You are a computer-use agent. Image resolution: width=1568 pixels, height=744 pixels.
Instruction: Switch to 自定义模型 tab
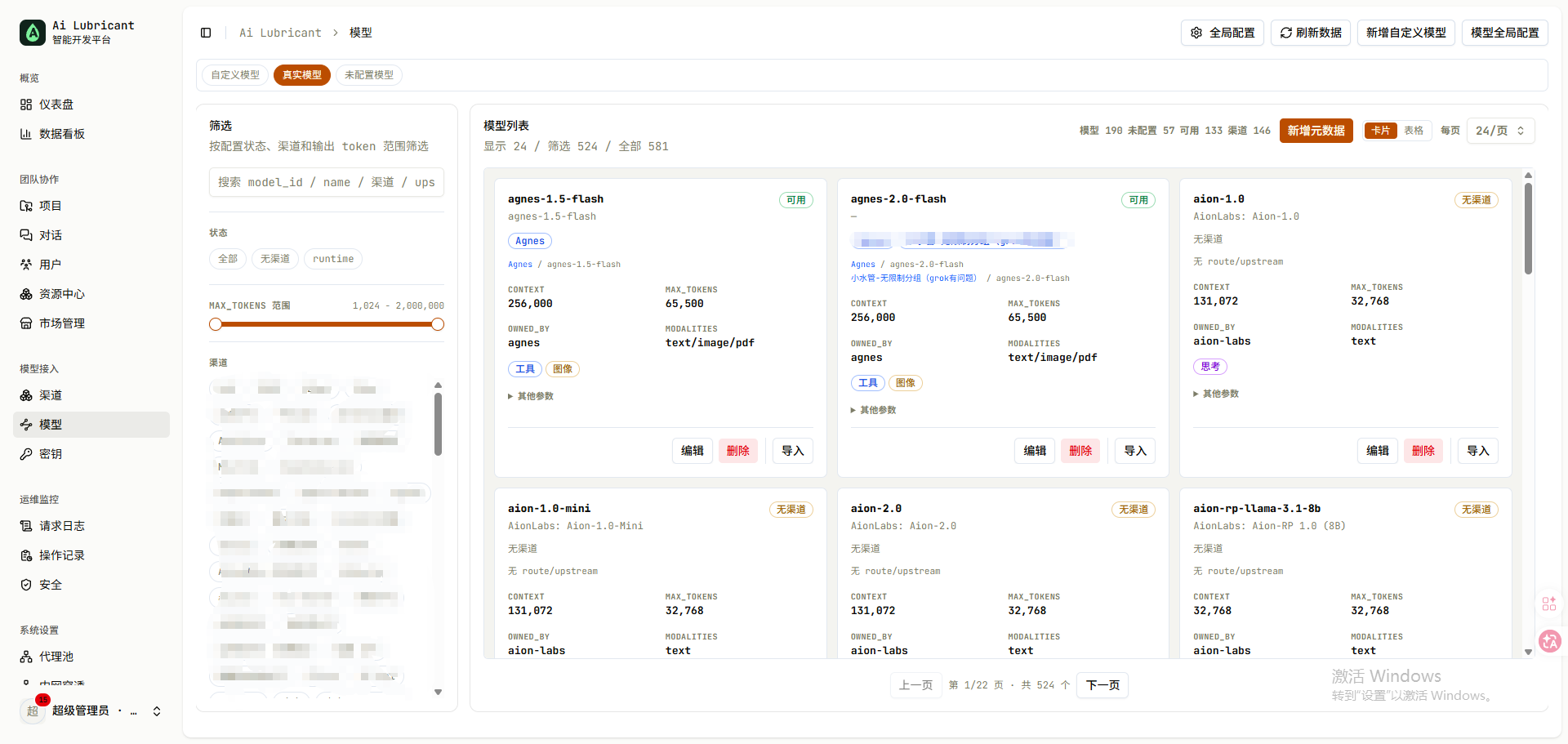pyautogui.click(x=235, y=75)
